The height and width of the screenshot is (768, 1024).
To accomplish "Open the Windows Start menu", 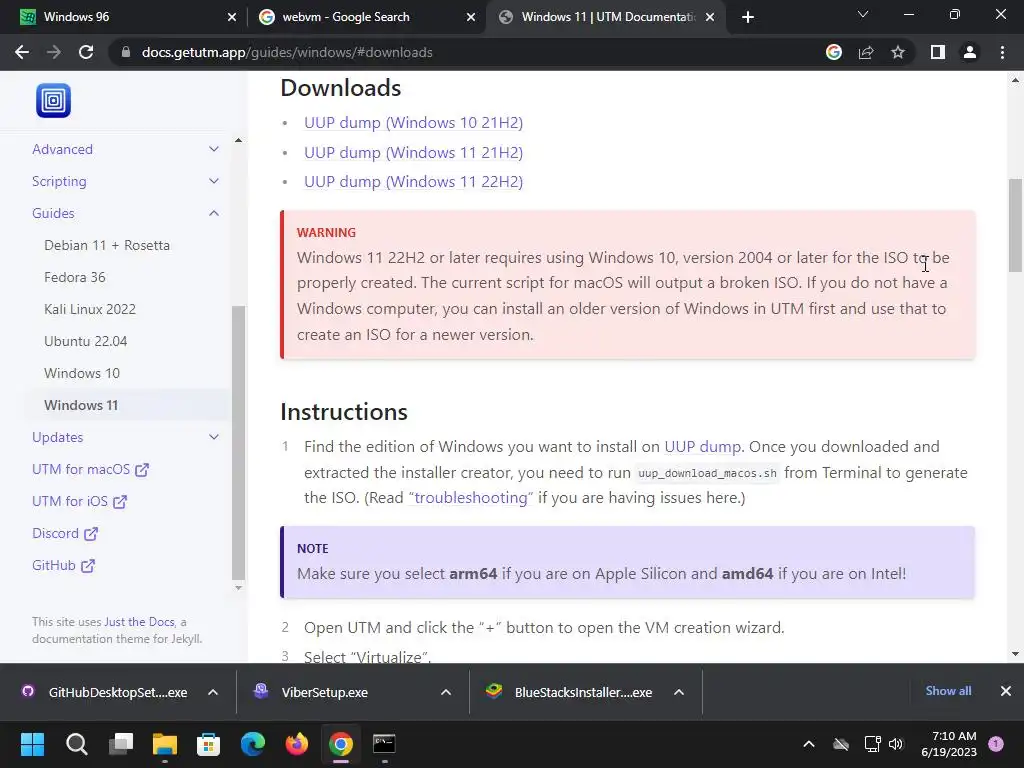I will 32,743.
